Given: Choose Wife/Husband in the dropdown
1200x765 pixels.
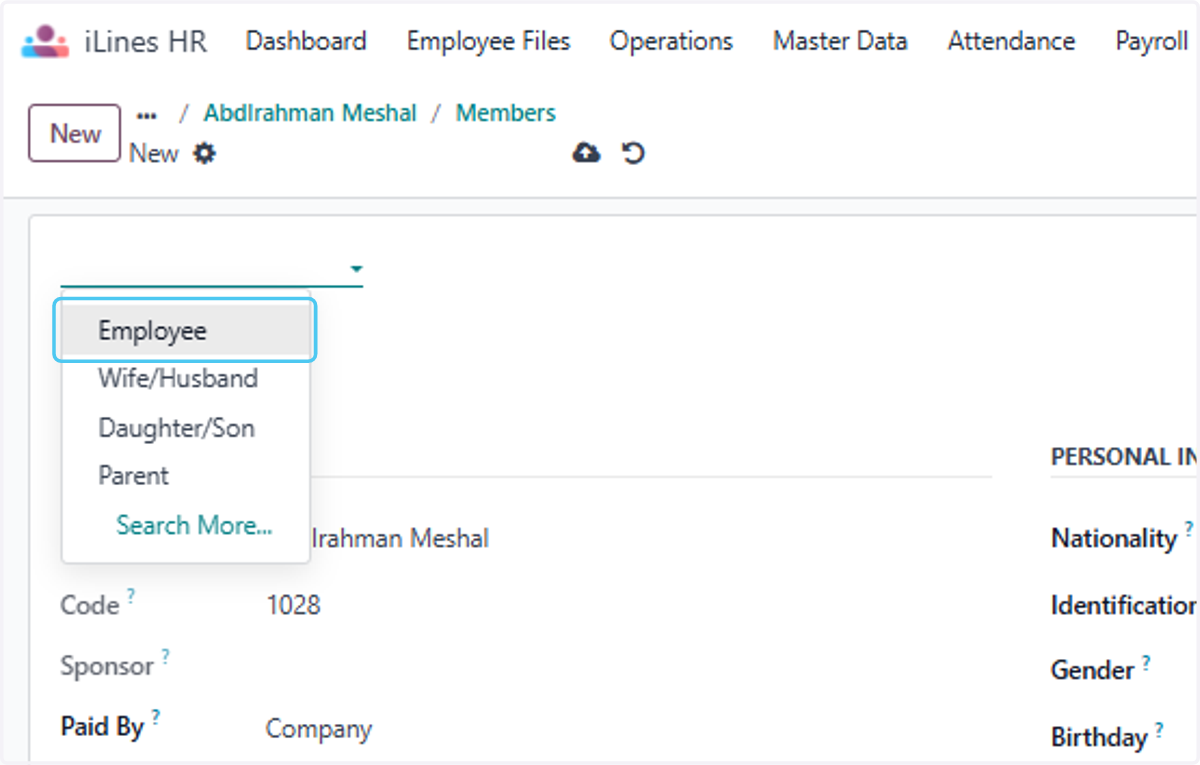Looking at the screenshot, I should click(186, 378).
